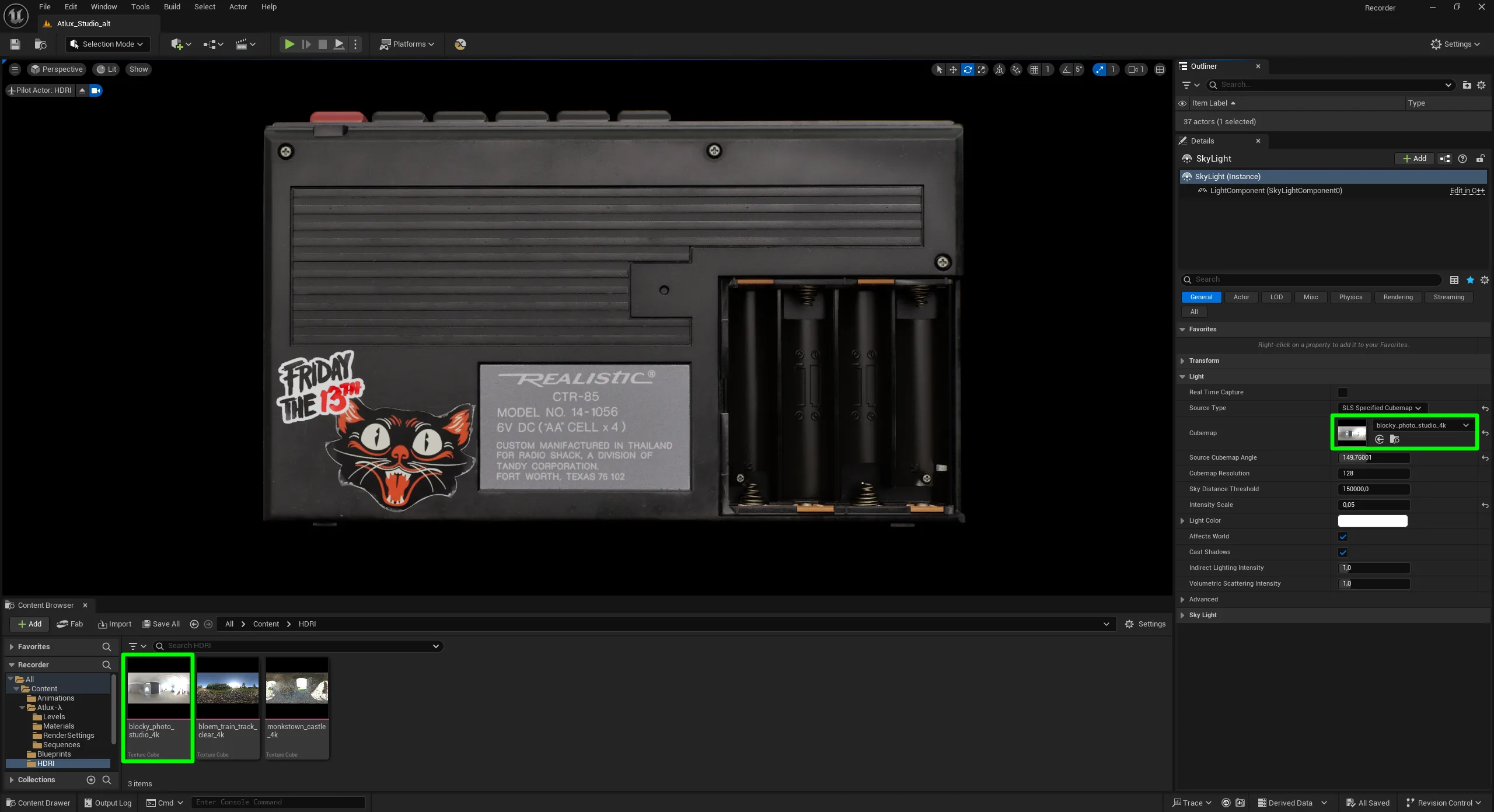Open viewport hamburger options menu
Screen dimensions: 1494x812
click(x=15, y=69)
